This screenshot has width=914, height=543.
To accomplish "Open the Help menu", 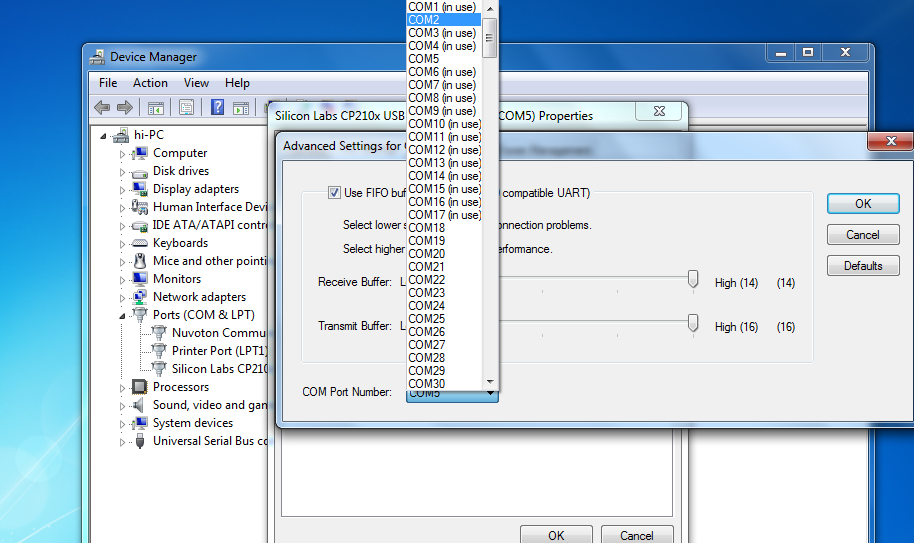I will coord(237,83).
